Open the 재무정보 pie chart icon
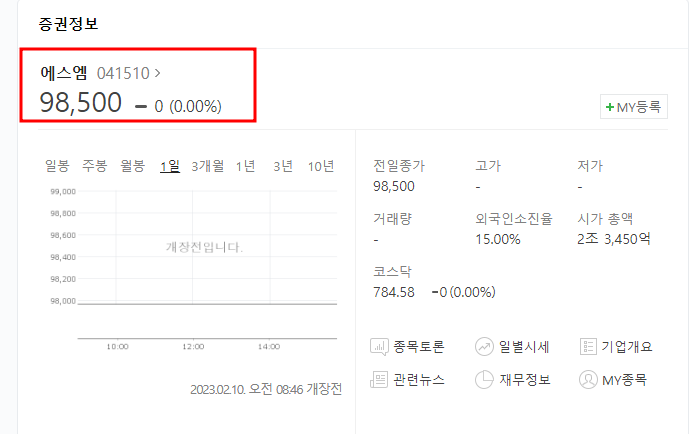689x434 pixels. (484, 380)
